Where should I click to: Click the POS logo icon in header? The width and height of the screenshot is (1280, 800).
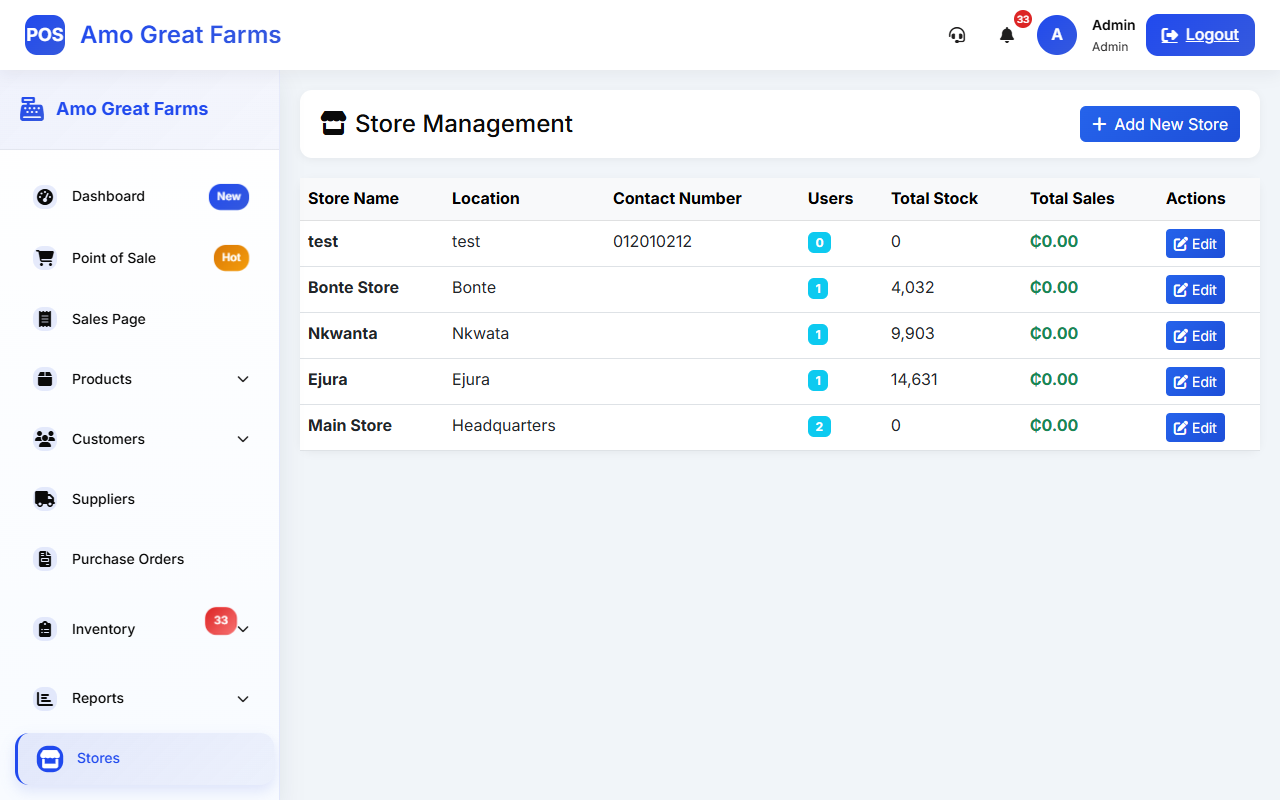[x=45, y=35]
